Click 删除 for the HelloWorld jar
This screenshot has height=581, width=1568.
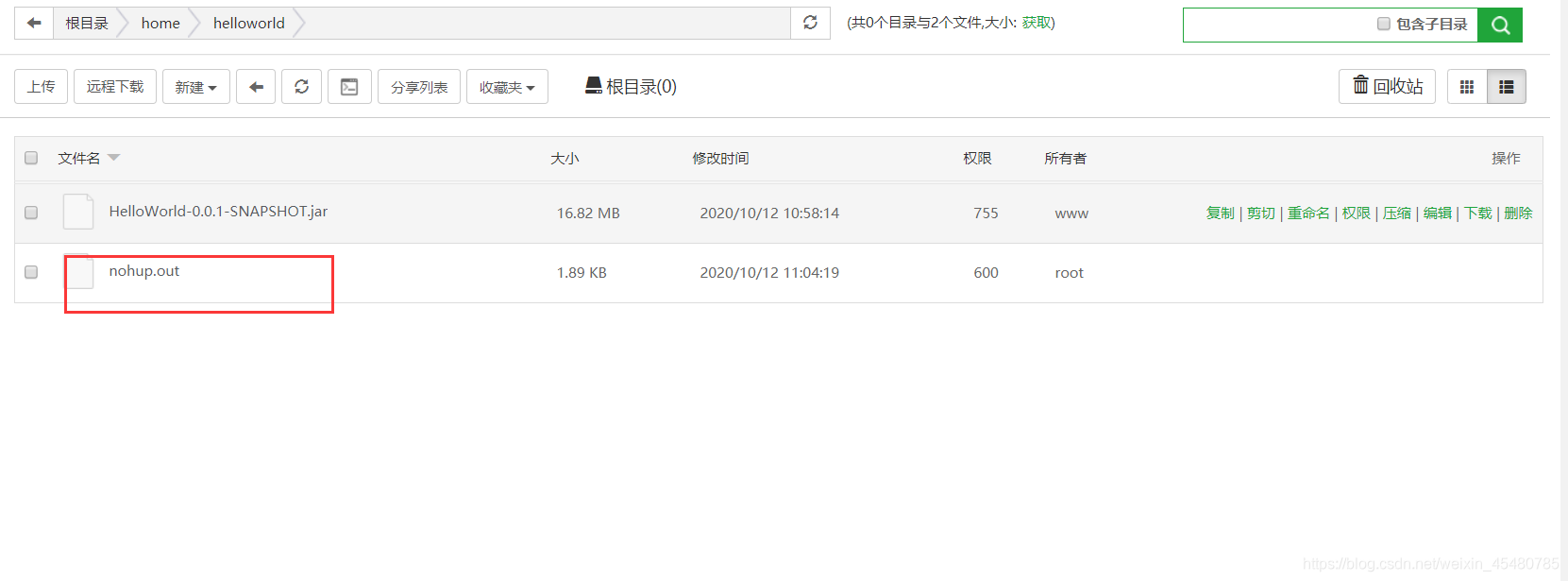click(x=1518, y=214)
